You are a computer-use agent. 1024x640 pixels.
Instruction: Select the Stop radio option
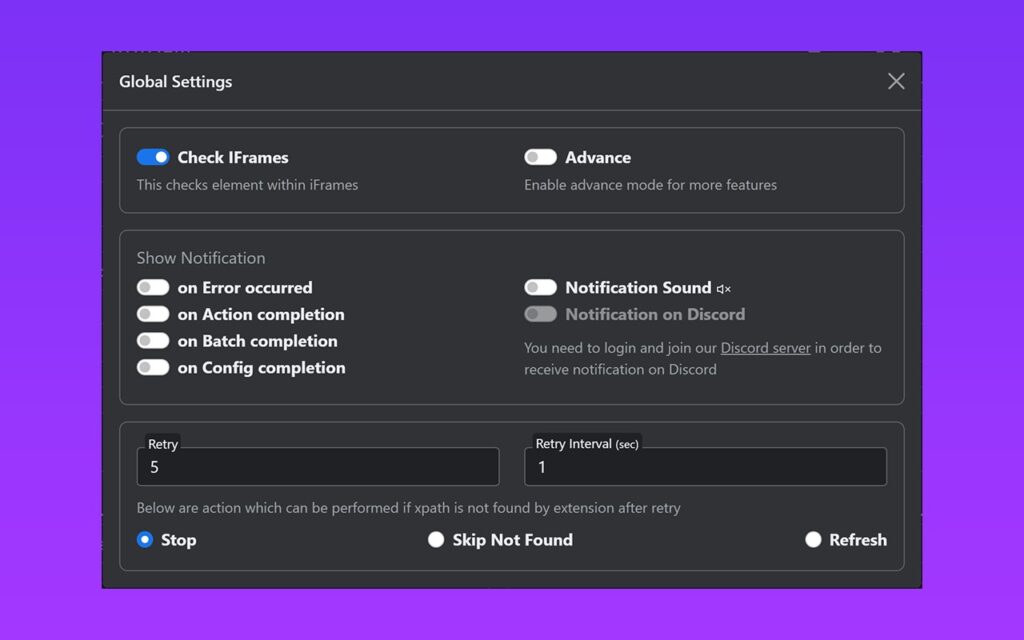coord(145,540)
